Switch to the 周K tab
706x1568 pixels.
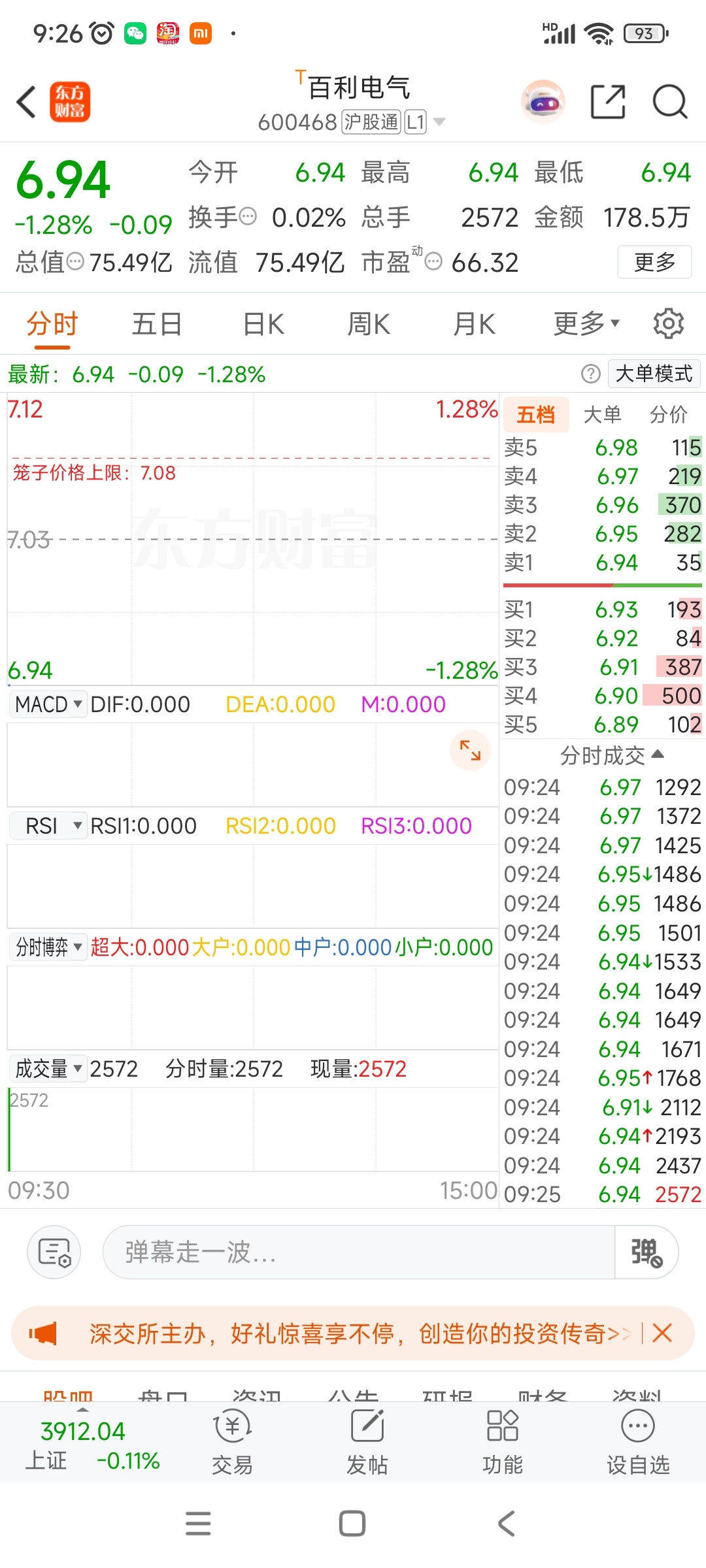coord(369,323)
